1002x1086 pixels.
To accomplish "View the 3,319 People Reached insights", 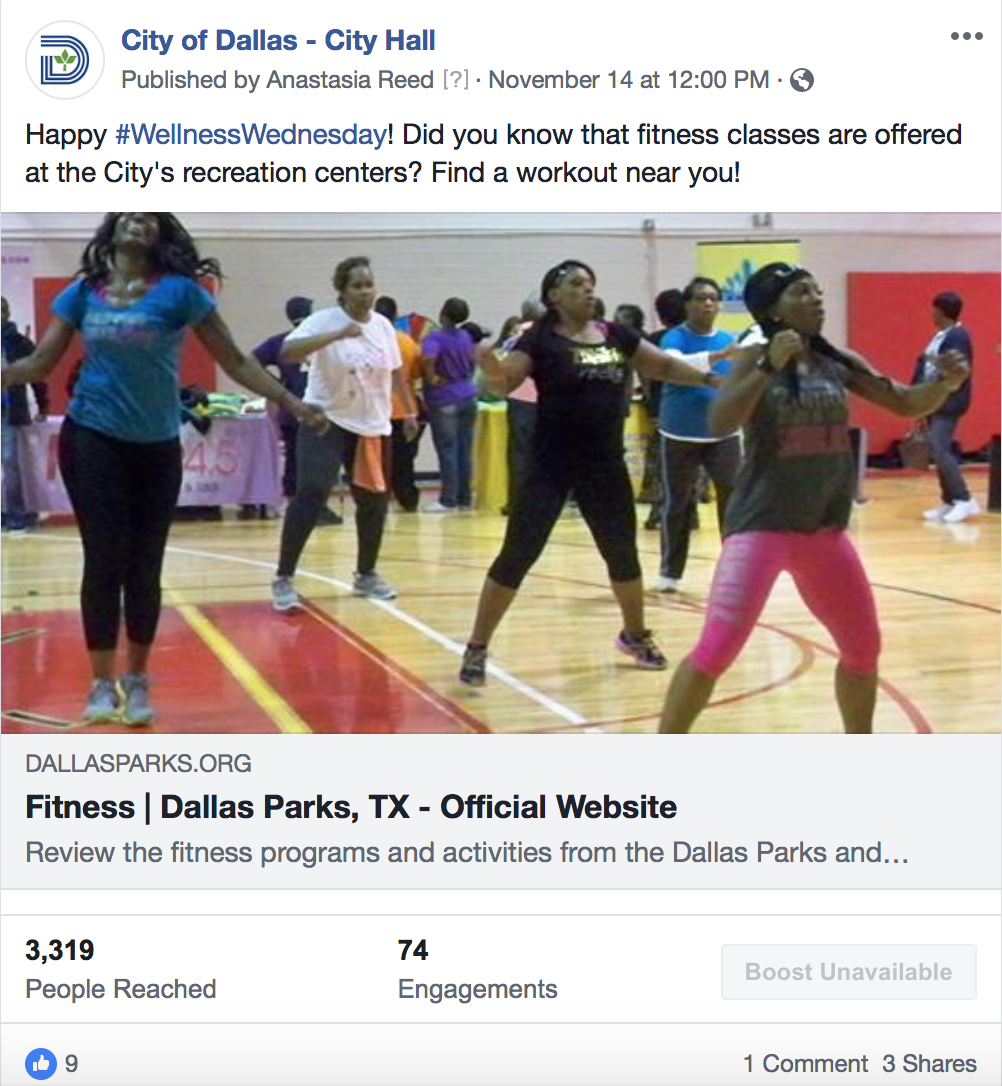I will [x=120, y=969].
